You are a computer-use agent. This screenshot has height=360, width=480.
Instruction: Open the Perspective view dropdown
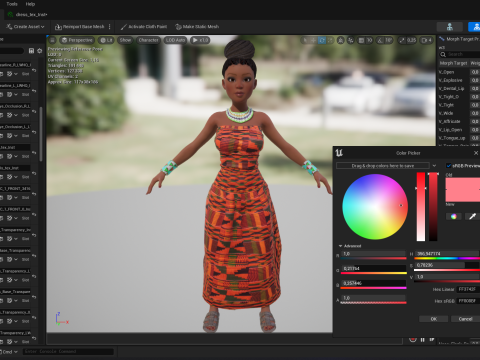(x=77, y=40)
